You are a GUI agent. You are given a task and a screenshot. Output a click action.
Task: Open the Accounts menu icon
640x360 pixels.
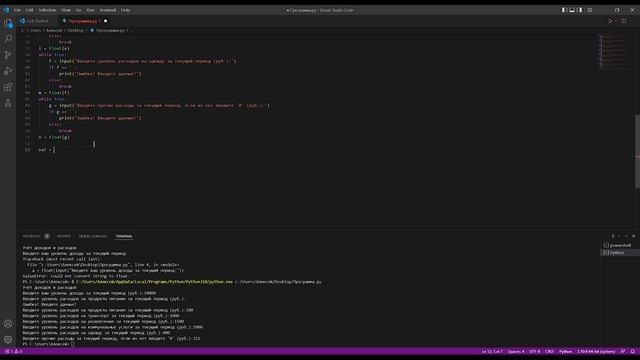tap(8, 324)
